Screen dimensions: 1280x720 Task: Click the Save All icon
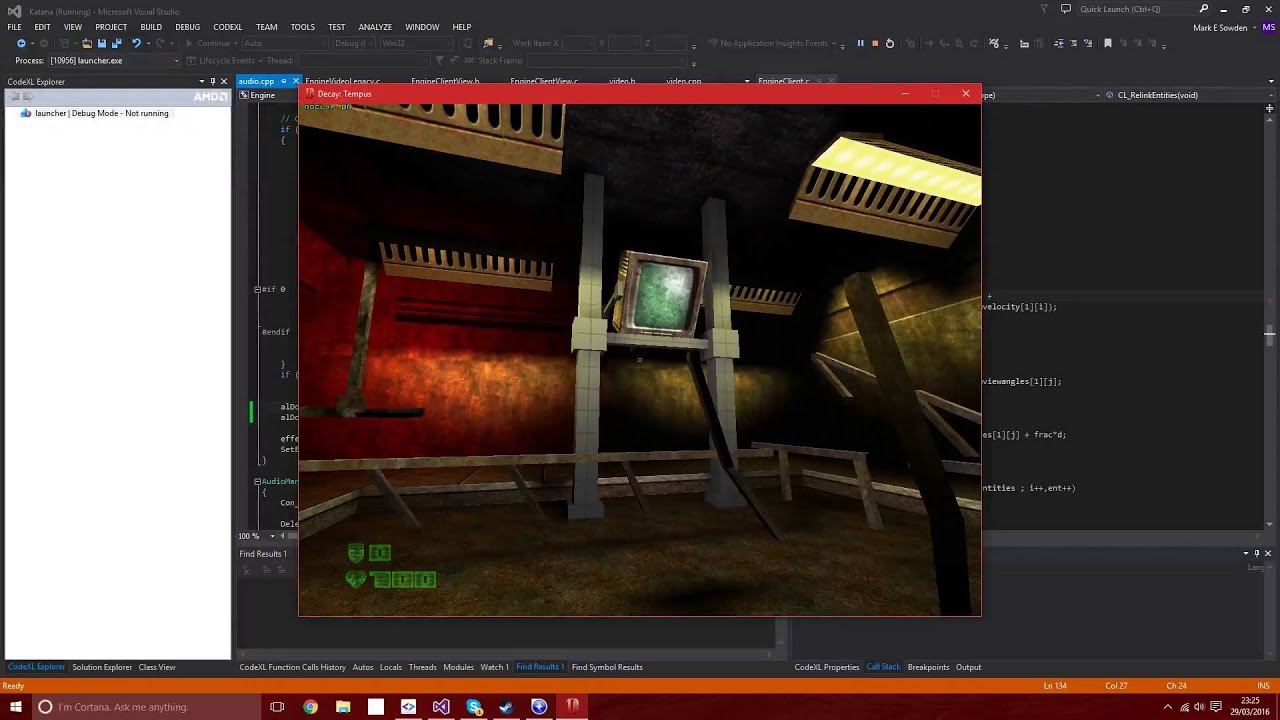116,44
